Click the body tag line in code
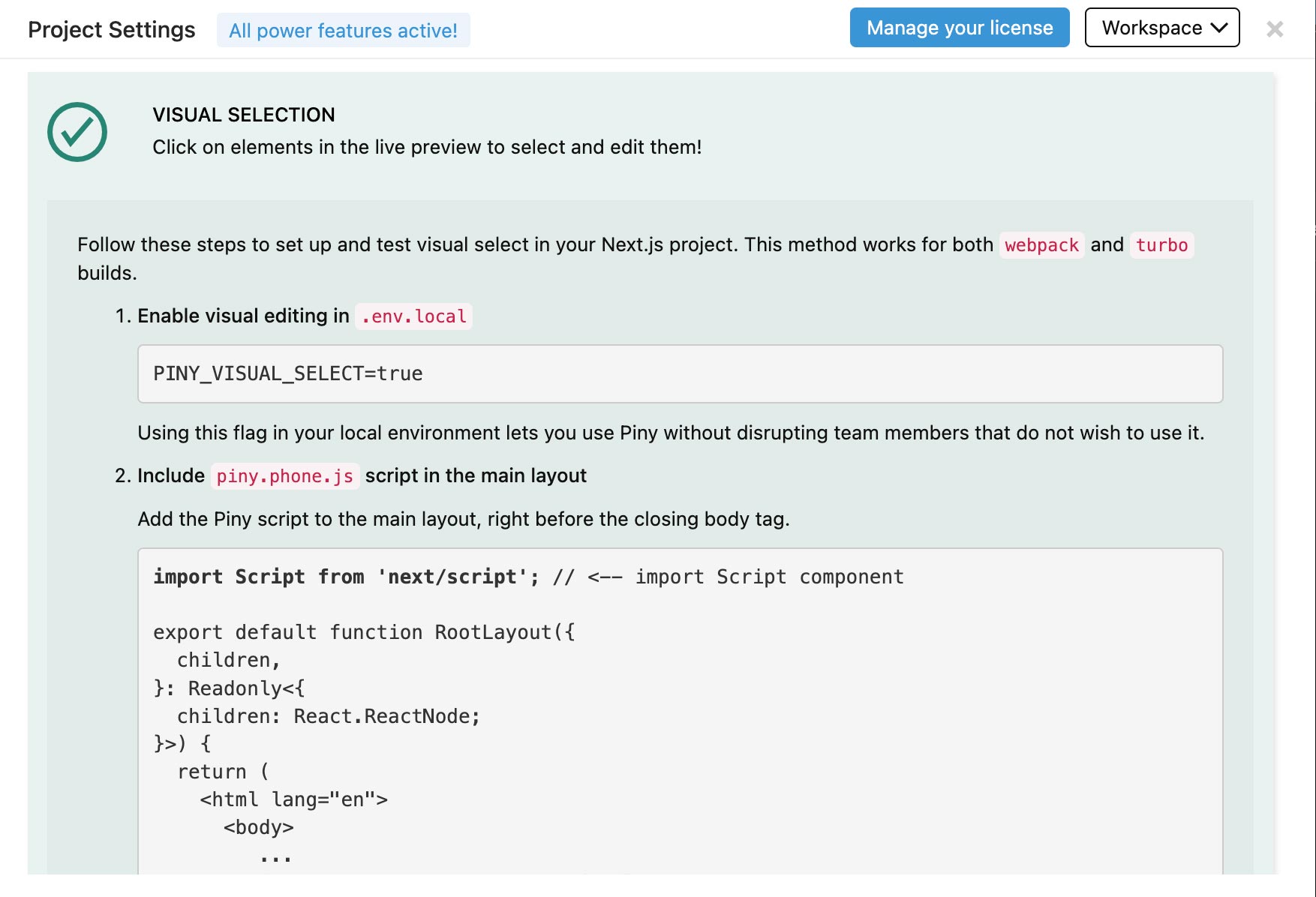Screen dimensions: 1316x897 259,827
